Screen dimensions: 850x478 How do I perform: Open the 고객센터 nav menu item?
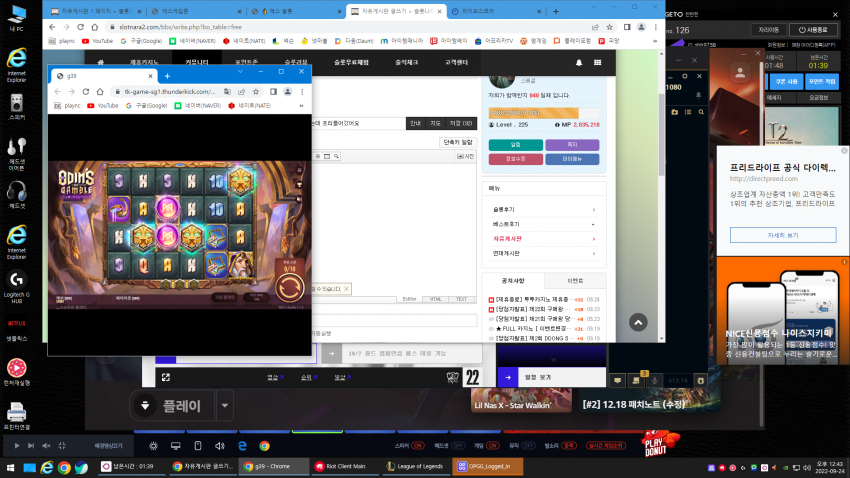(456, 62)
